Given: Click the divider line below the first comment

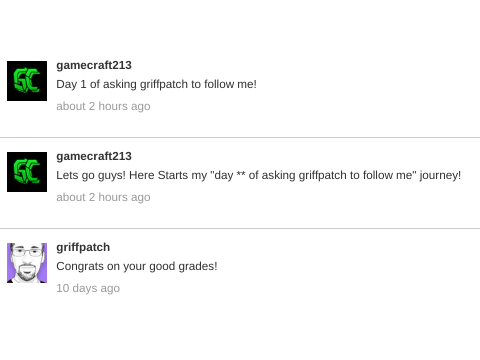Looking at the screenshot, I should click(x=240, y=137).
